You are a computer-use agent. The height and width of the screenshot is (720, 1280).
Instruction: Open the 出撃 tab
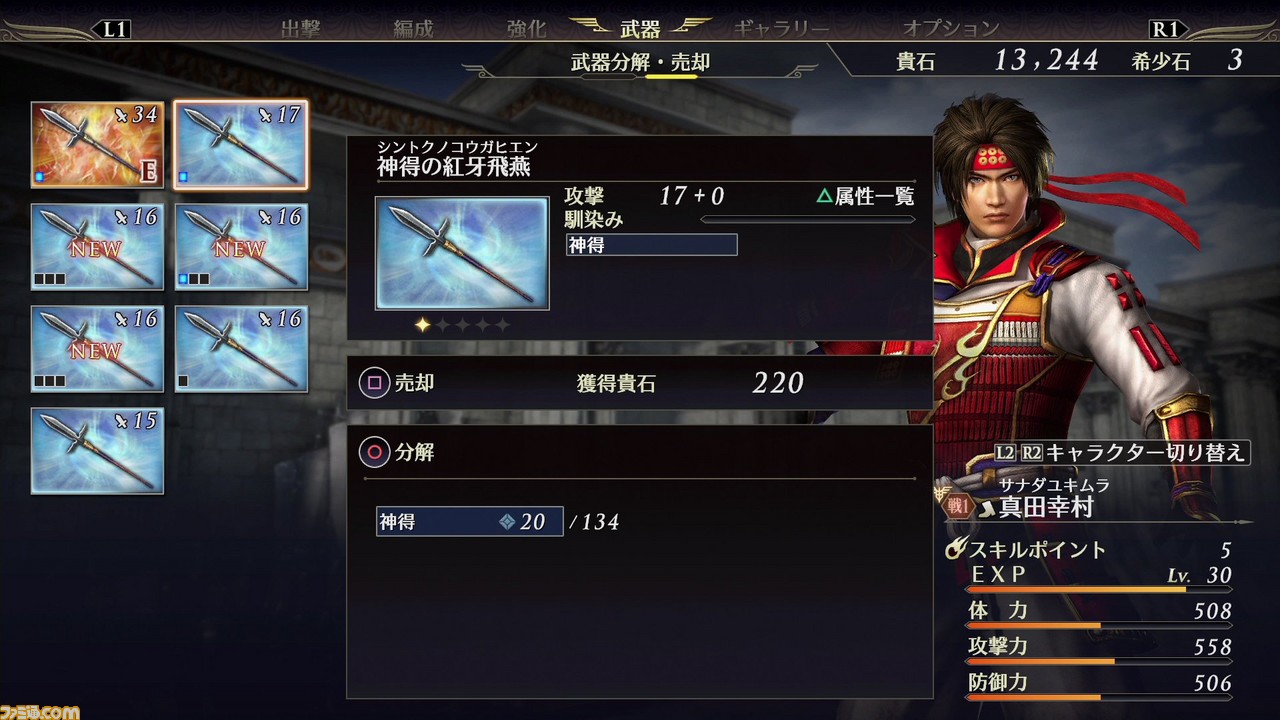pos(301,28)
